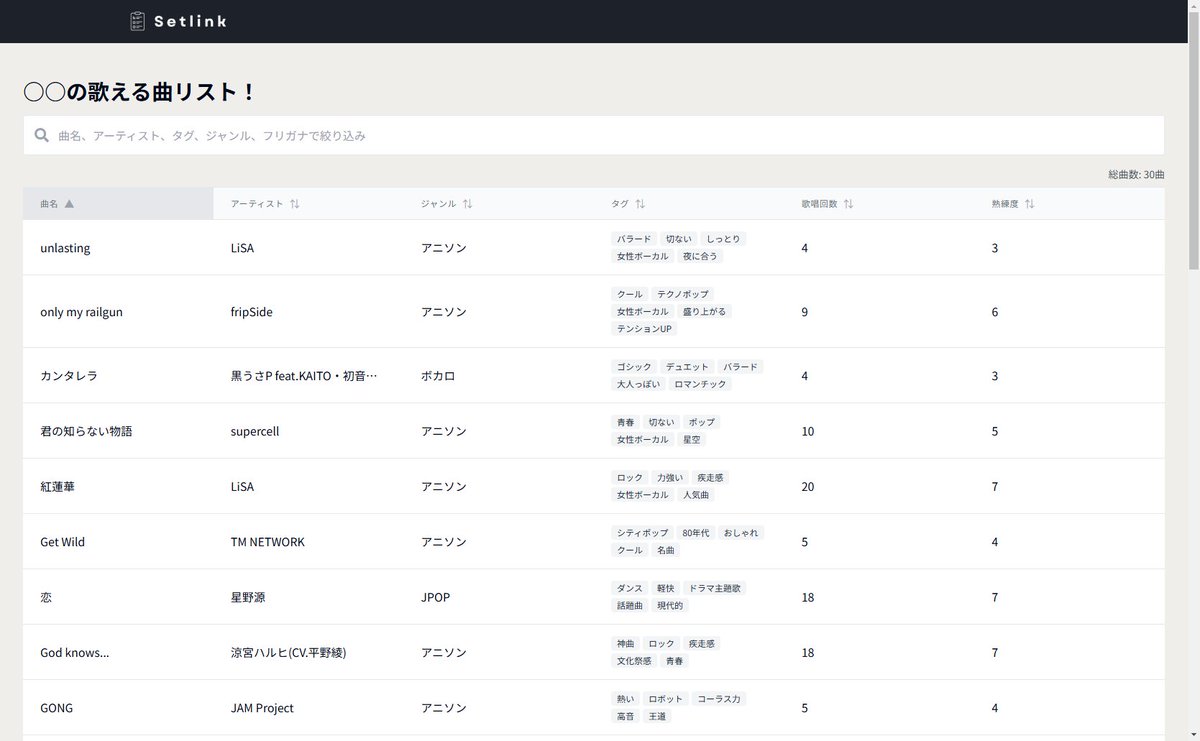Click the Setlink clipboard logo icon

pos(138,21)
